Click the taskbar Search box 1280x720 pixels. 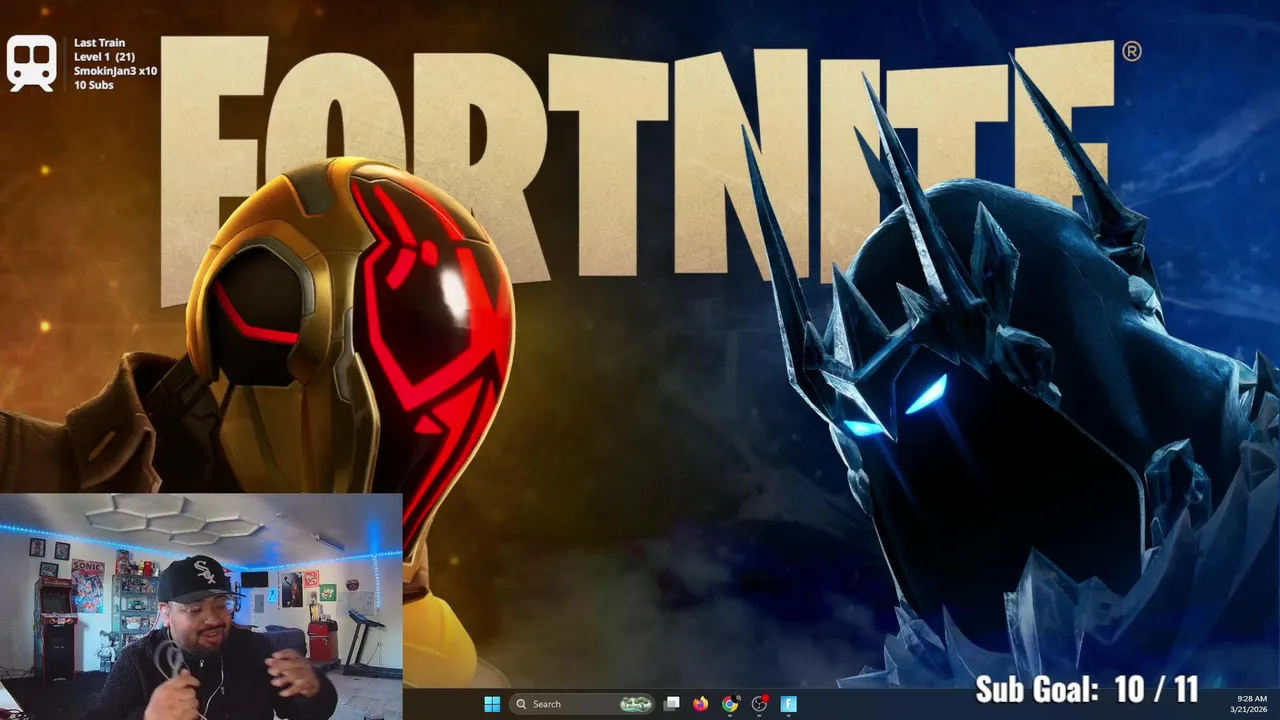(x=582, y=704)
